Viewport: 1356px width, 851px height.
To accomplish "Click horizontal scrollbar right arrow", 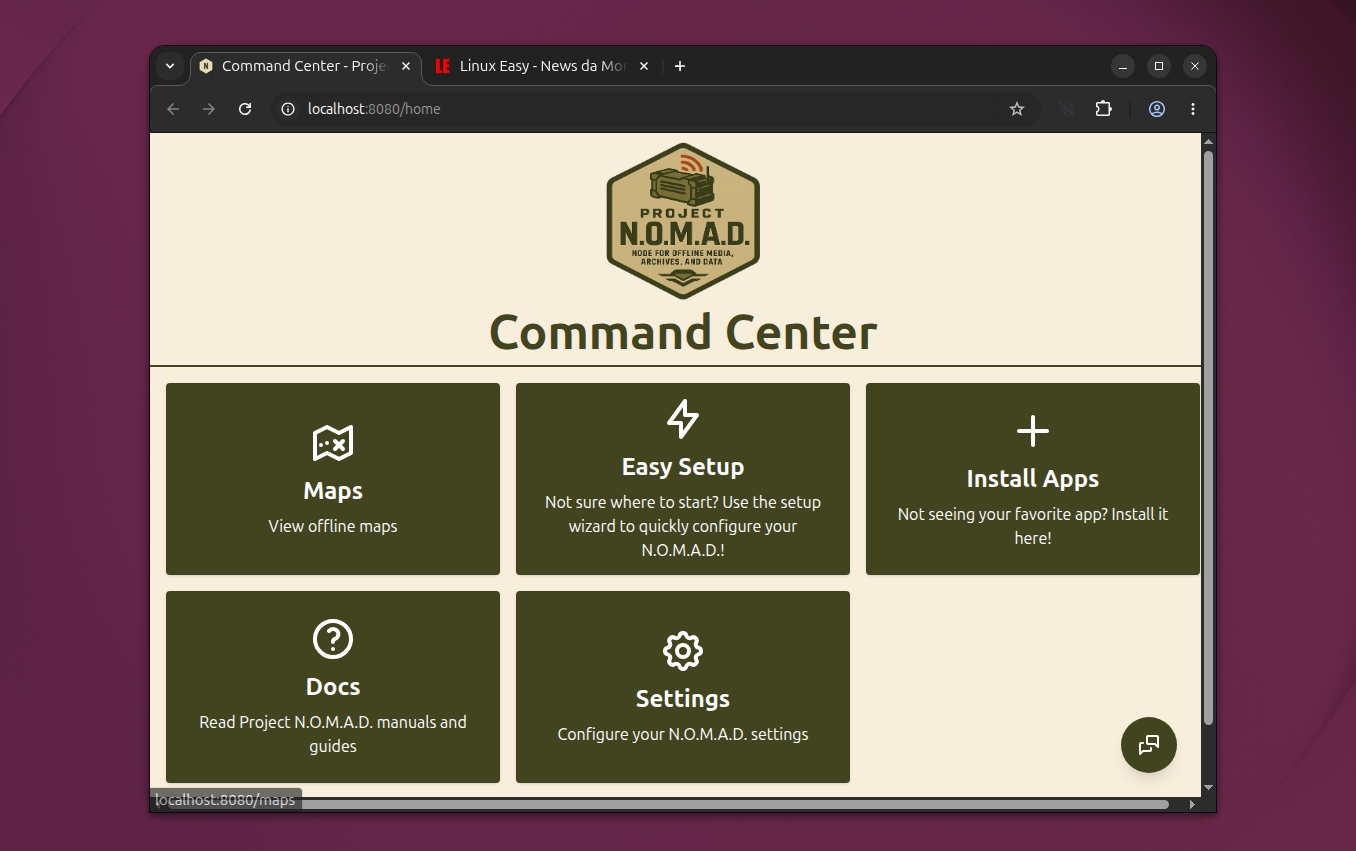I will 1191,804.
